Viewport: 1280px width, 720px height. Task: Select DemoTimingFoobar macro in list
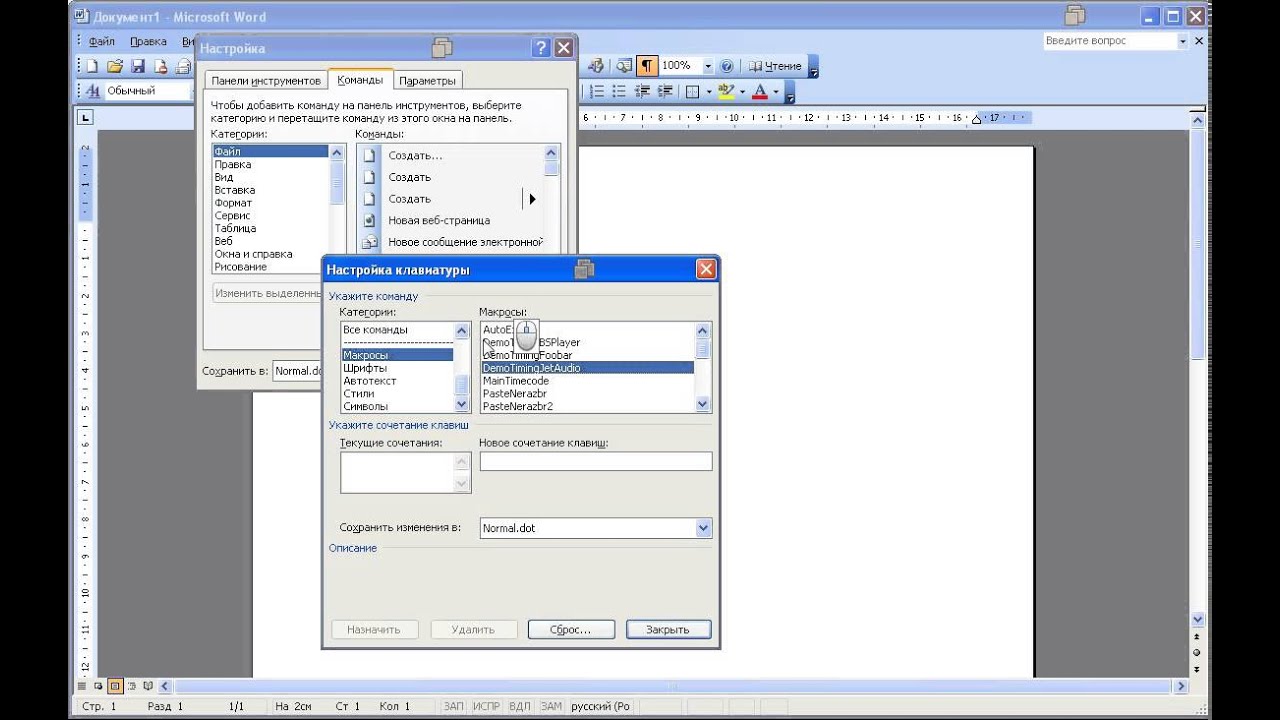(x=587, y=355)
